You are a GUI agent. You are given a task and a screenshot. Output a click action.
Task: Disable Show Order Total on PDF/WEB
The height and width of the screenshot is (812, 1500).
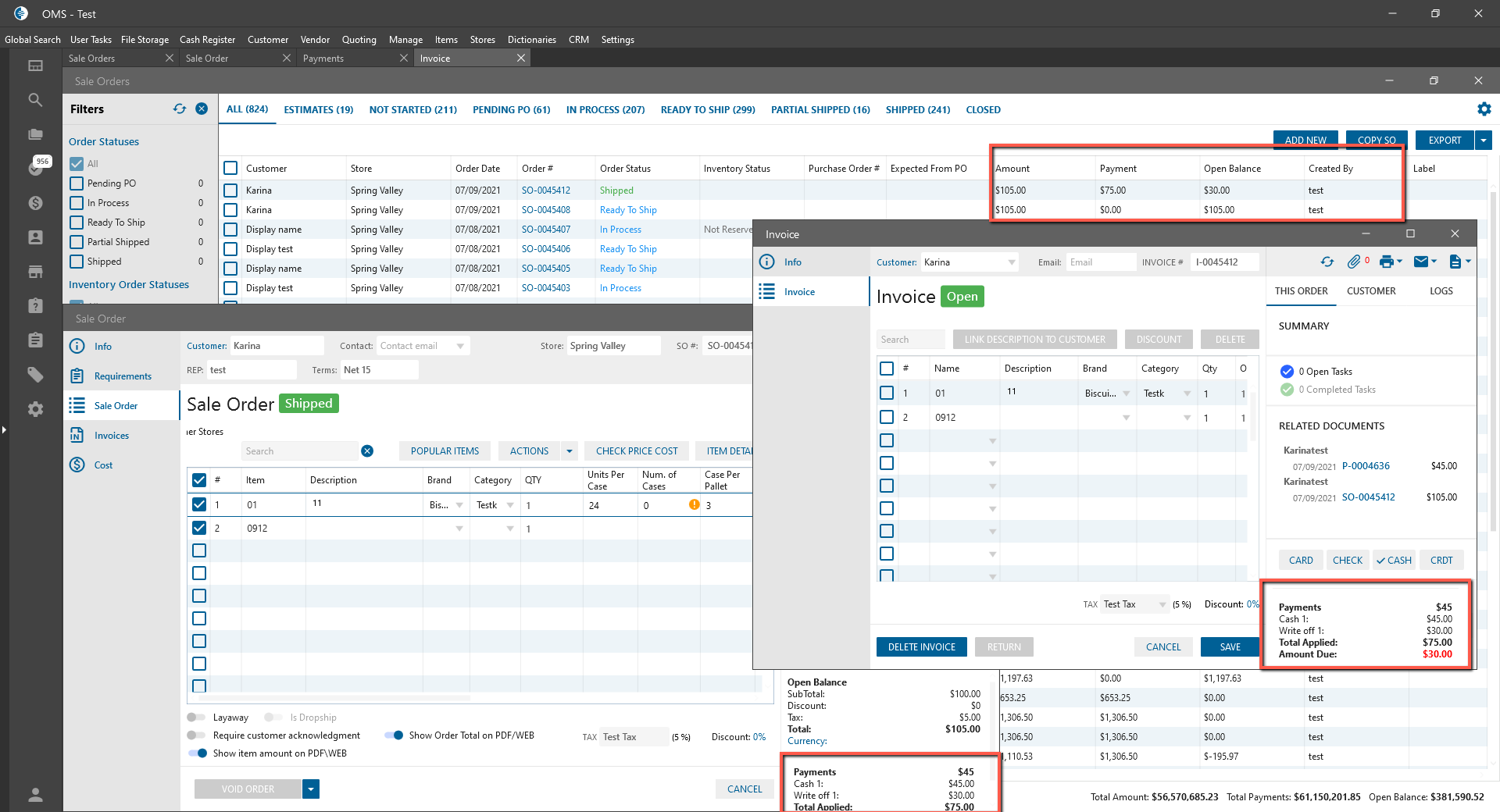[395, 735]
